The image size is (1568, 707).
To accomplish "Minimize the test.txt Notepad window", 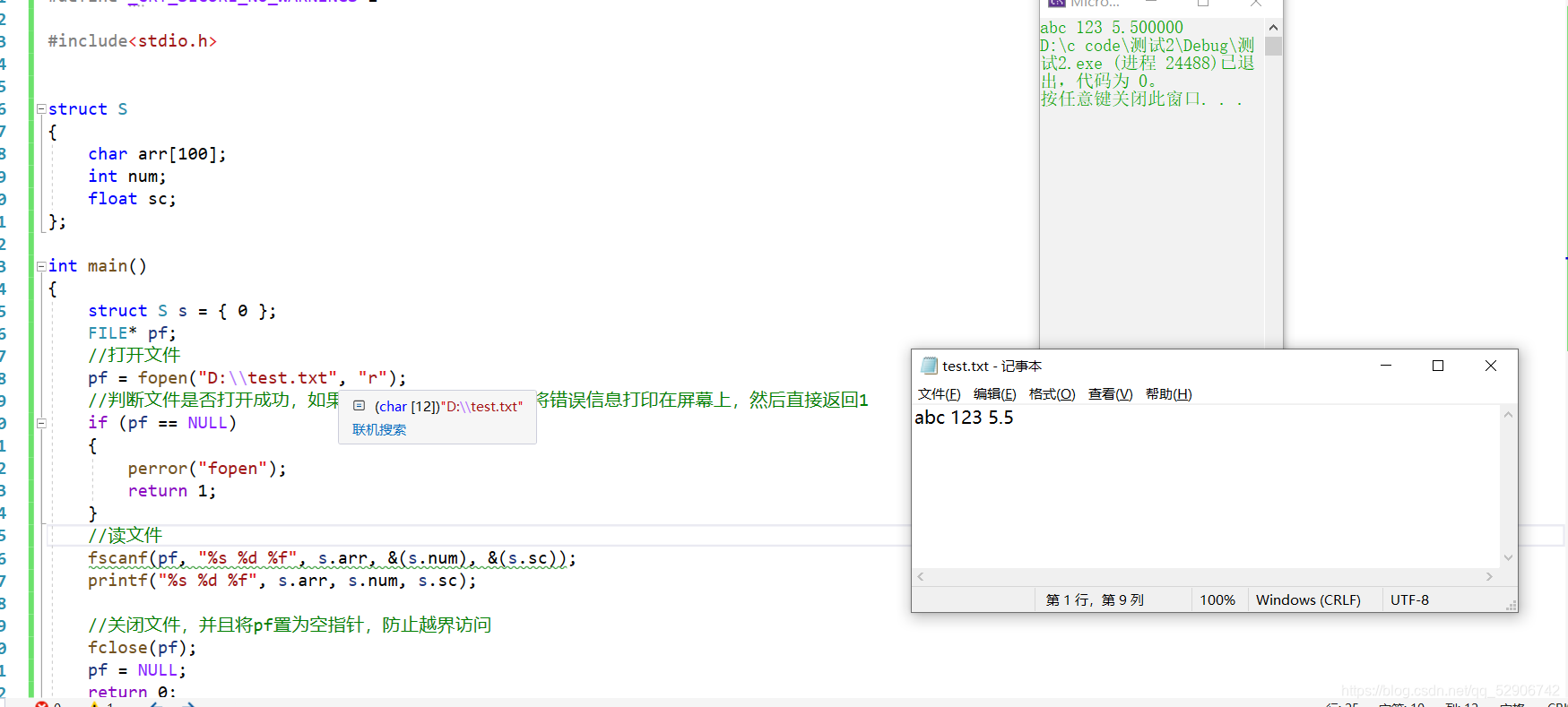I will [1386, 366].
